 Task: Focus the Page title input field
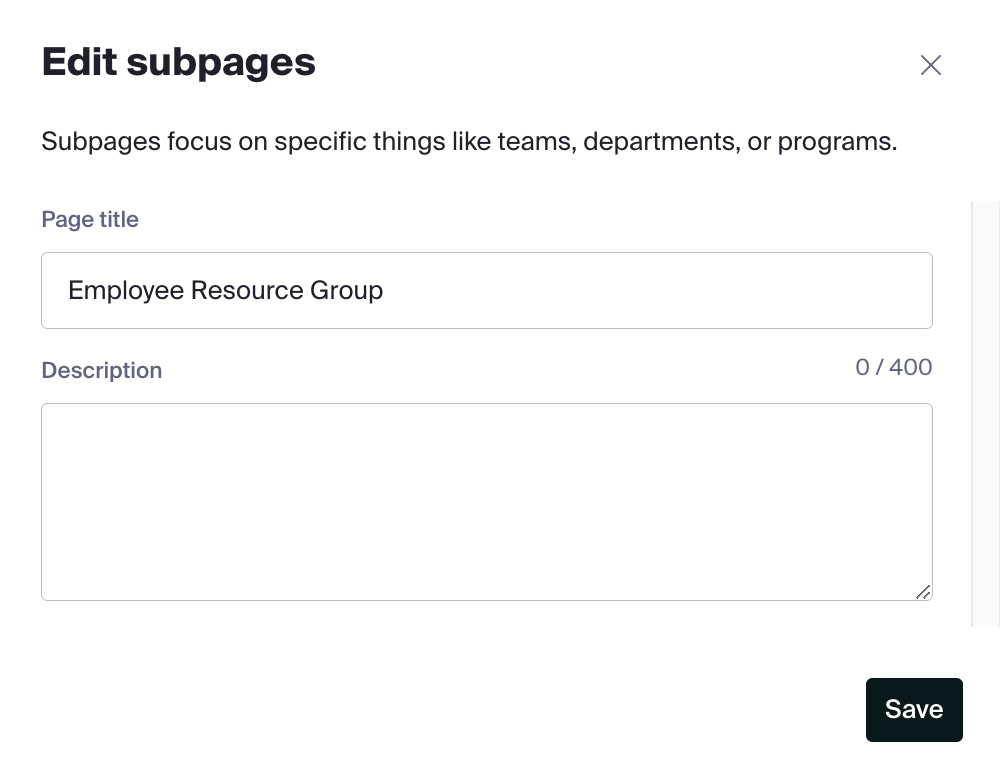pos(487,290)
